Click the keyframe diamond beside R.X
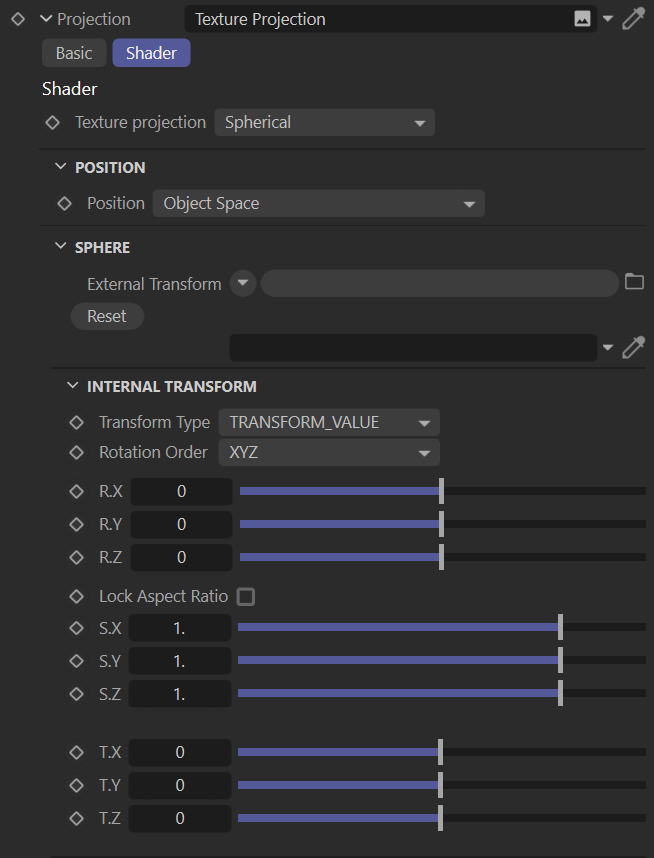Screen dimensions: 654x858 [77, 492]
